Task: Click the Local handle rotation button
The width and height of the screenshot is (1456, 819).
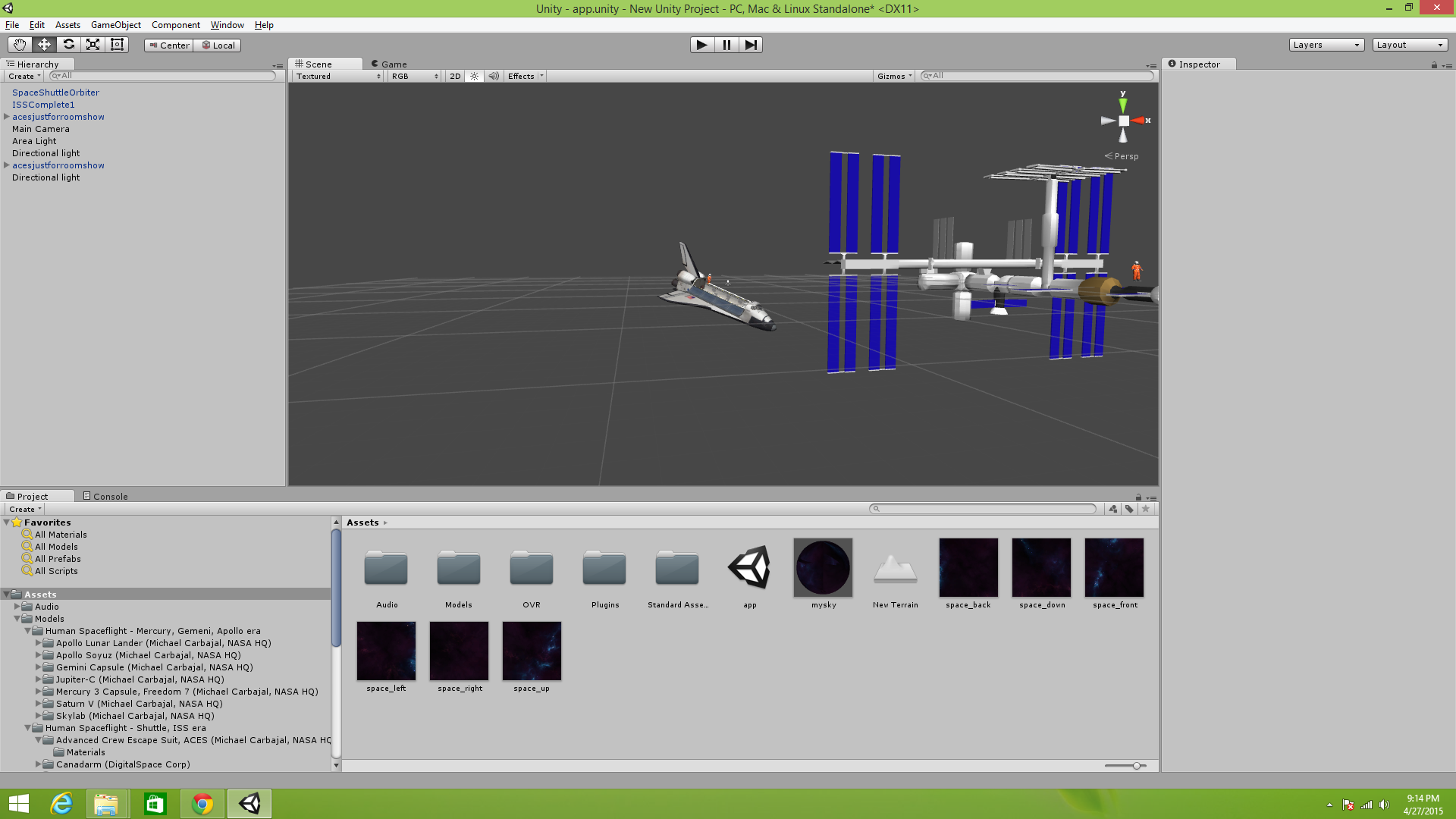Action: pyautogui.click(x=218, y=45)
